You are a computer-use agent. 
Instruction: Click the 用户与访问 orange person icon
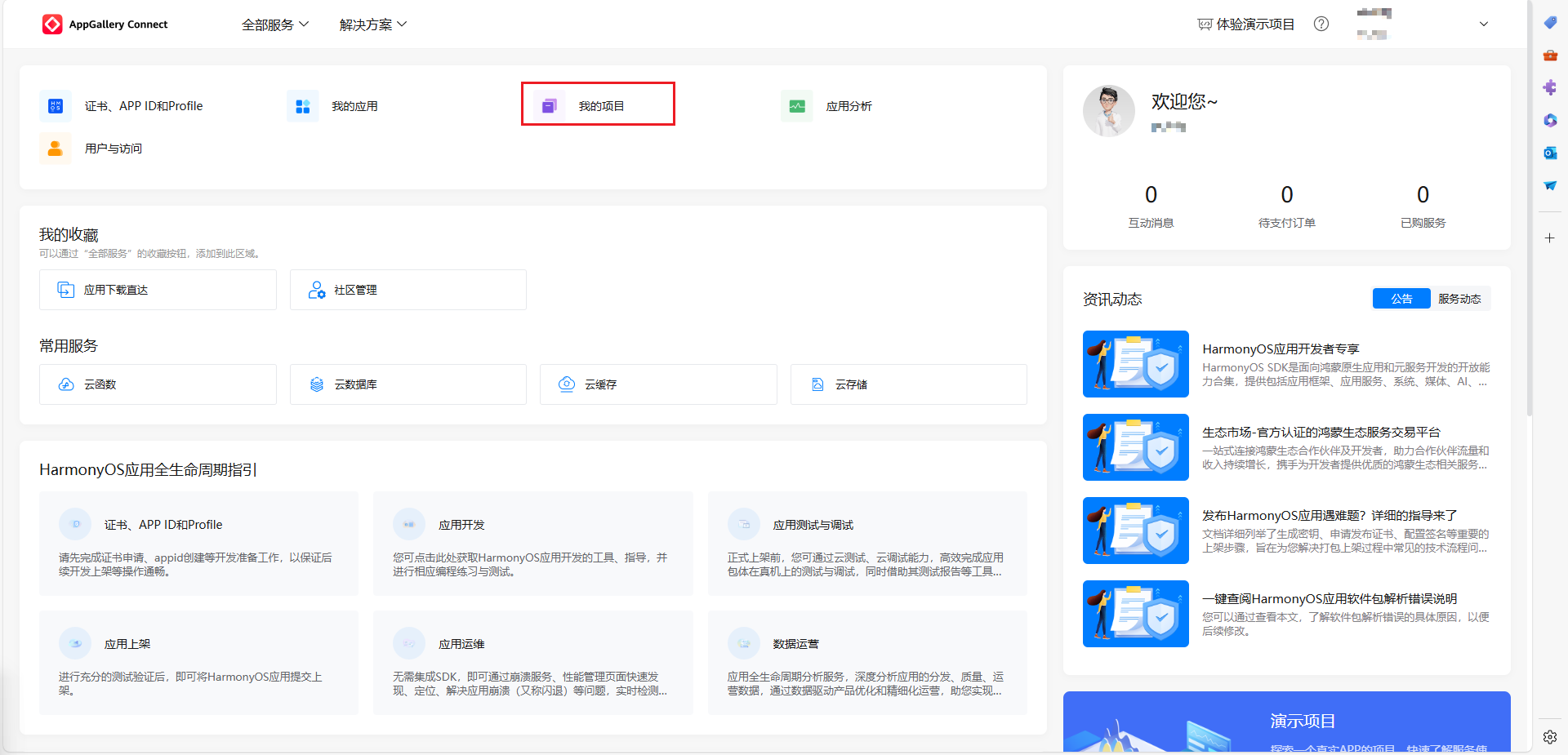tap(56, 149)
